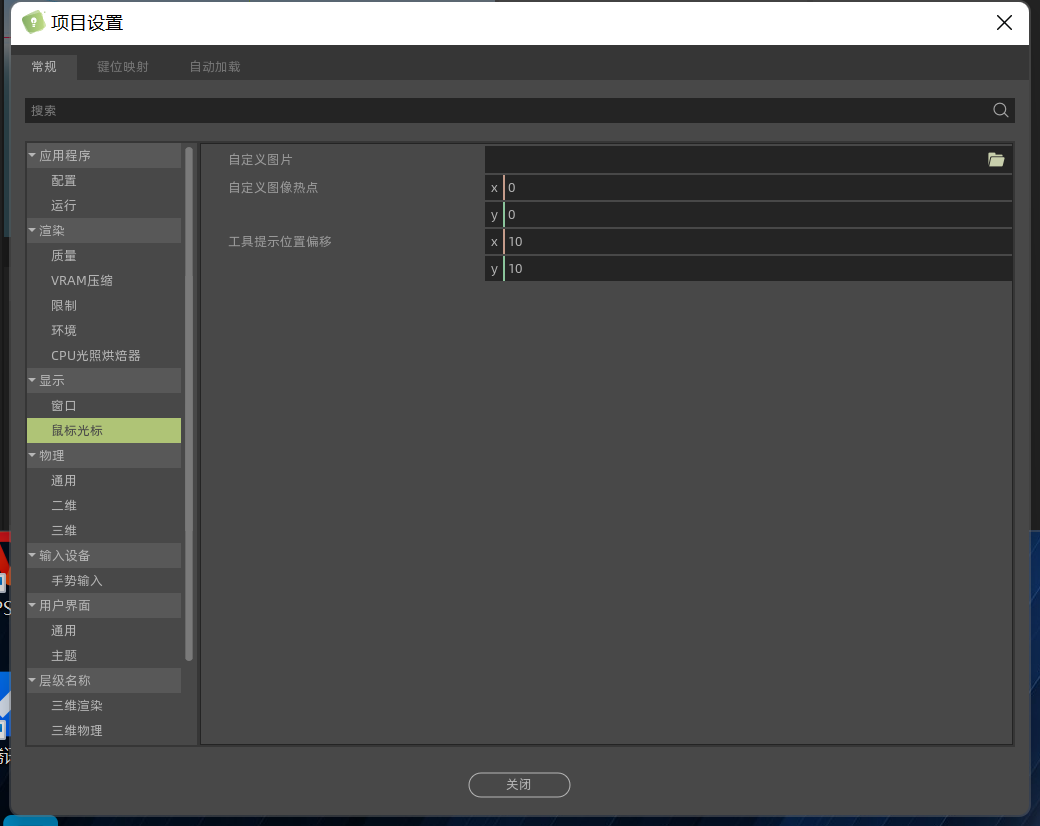
Task: Select 限制 under 渲染
Action: pyautogui.click(x=103, y=306)
